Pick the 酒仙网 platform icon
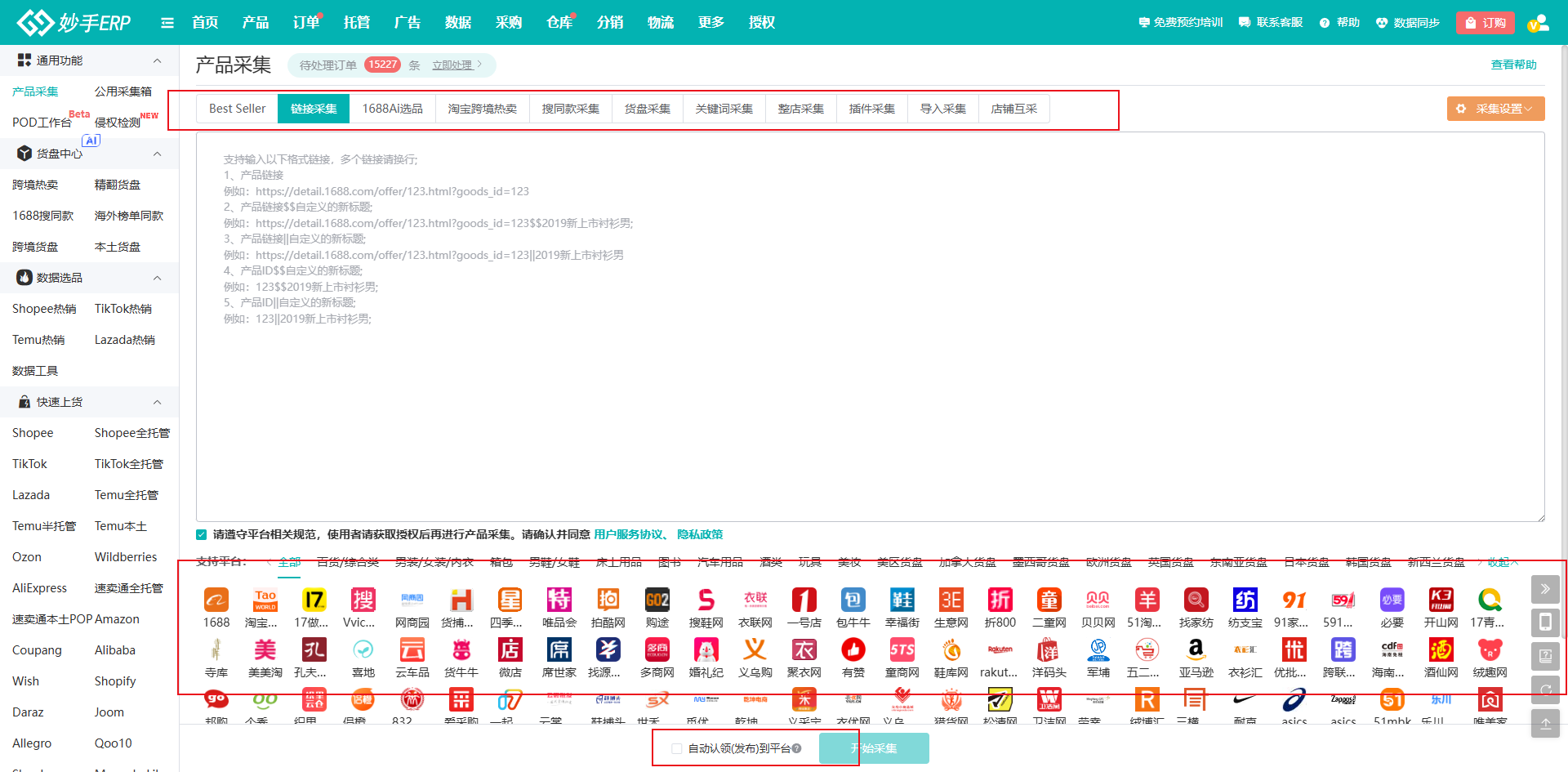The width and height of the screenshot is (1568, 772). click(x=1441, y=650)
